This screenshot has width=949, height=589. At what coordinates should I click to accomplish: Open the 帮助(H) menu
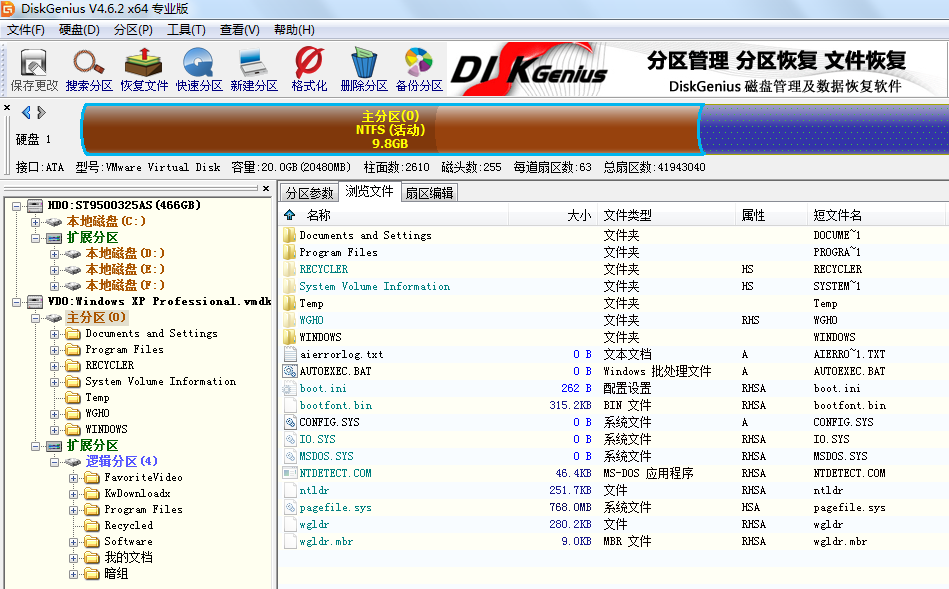click(x=294, y=30)
